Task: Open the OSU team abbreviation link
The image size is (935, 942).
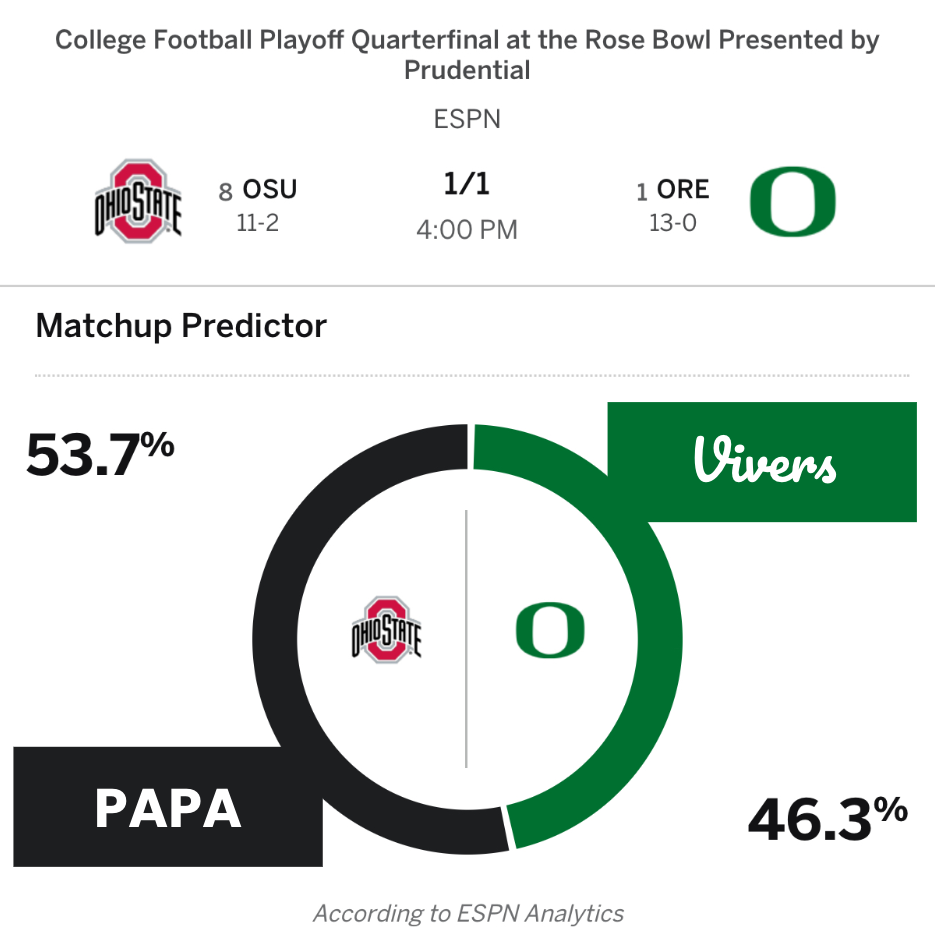Action: click(270, 189)
